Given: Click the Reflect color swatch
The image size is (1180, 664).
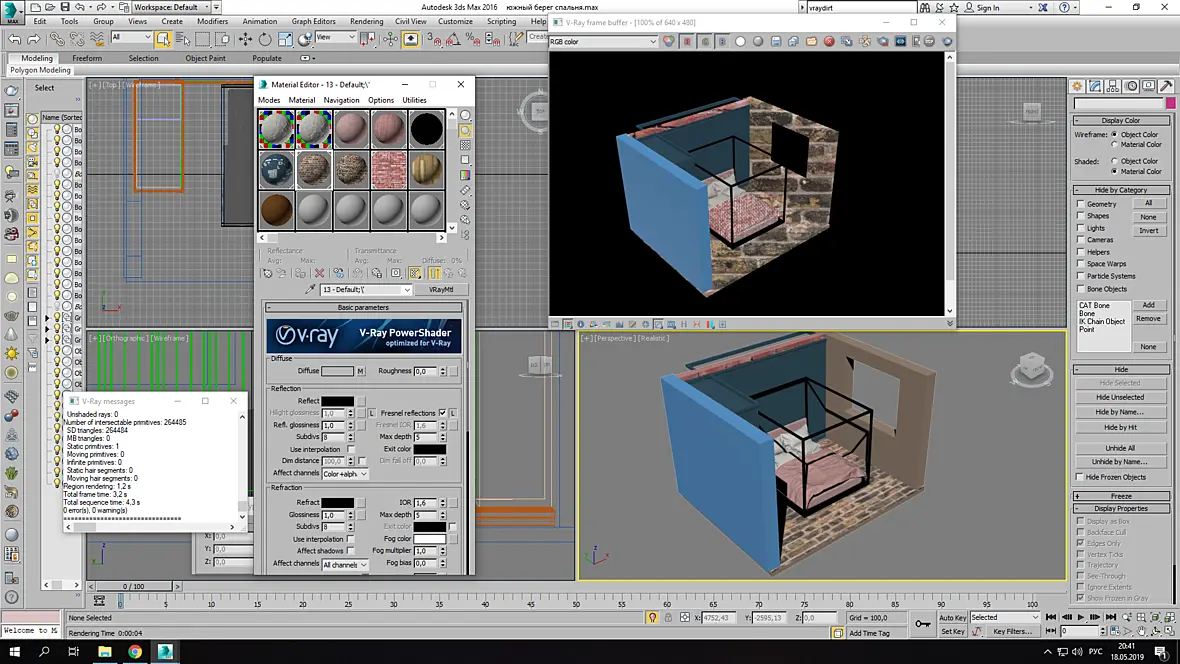Looking at the screenshot, I should tap(337, 401).
